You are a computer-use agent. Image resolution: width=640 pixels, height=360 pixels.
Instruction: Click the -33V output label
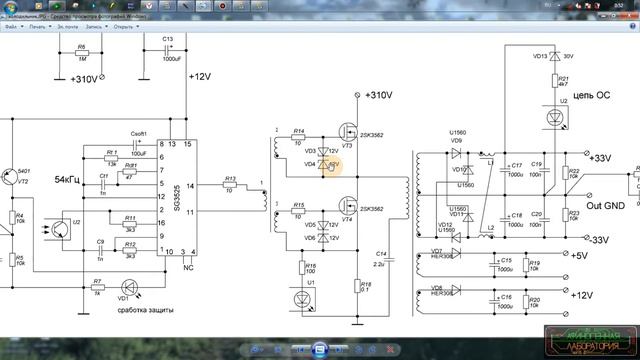pos(598,240)
